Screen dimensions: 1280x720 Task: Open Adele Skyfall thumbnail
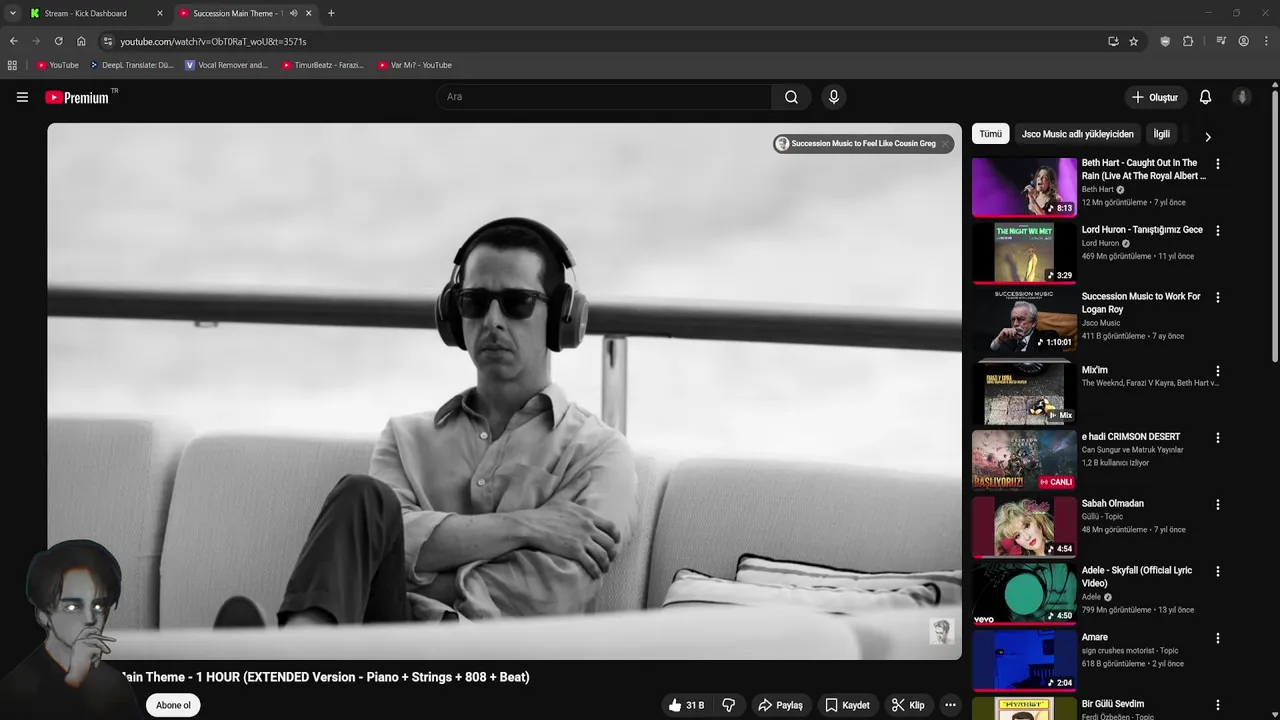click(1024, 595)
